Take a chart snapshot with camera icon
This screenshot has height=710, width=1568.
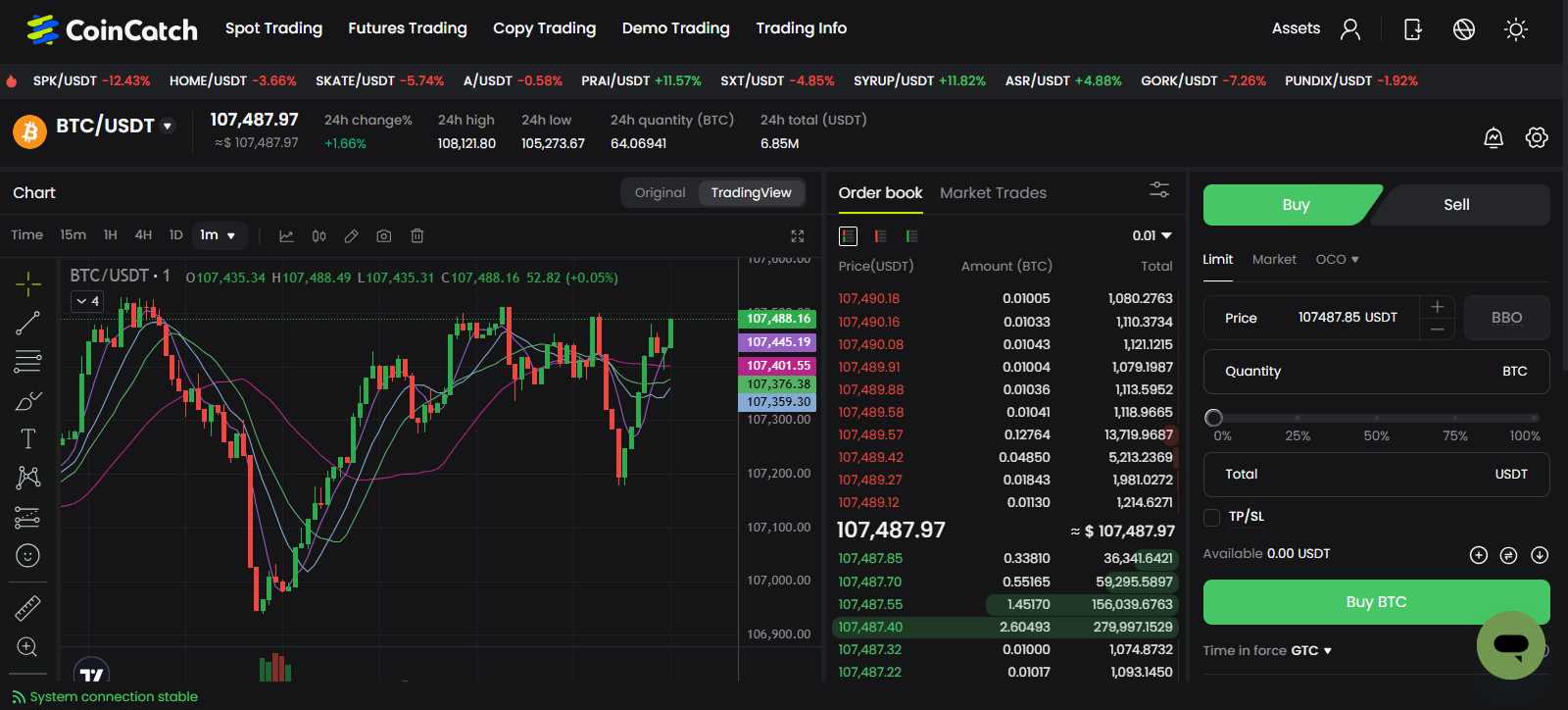[384, 236]
